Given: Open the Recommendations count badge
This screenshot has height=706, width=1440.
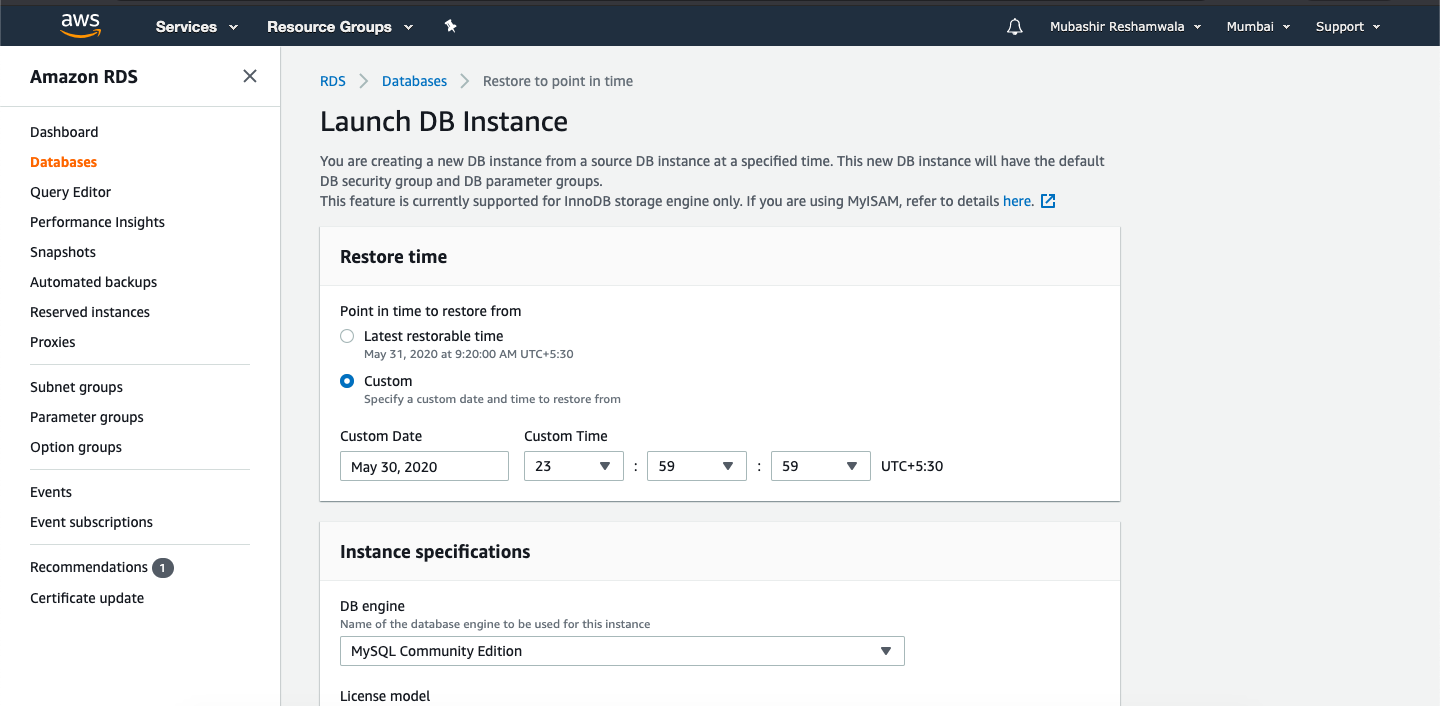Looking at the screenshot, I should click(x=163, y=568).
